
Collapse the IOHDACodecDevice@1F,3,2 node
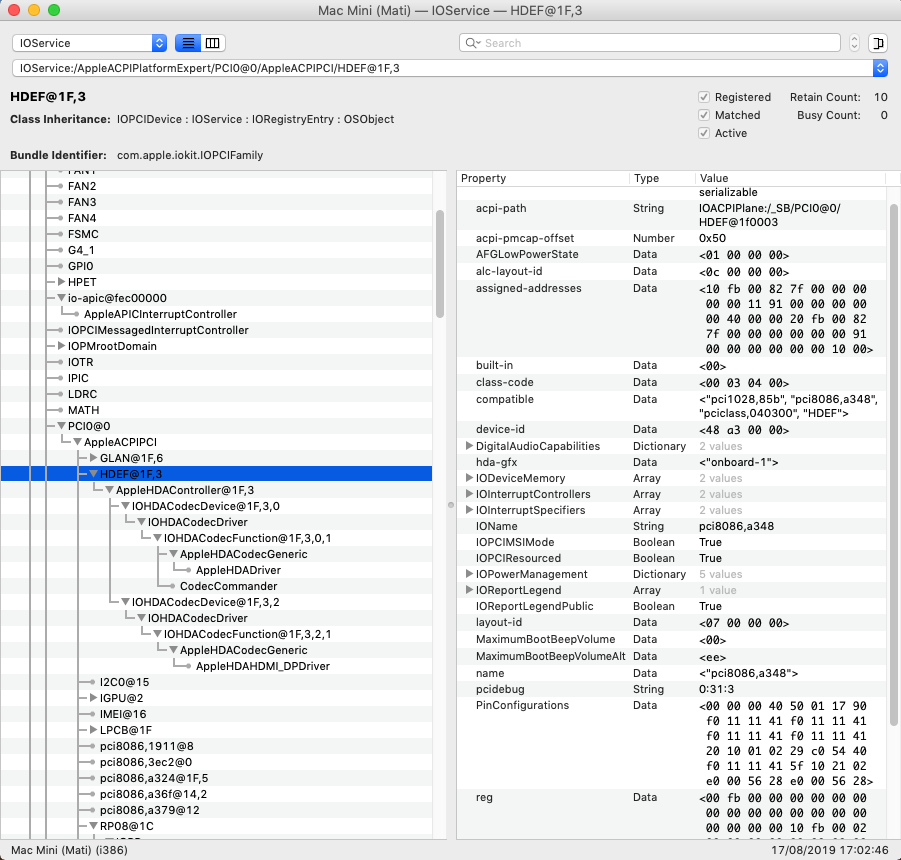click(125, 602)
